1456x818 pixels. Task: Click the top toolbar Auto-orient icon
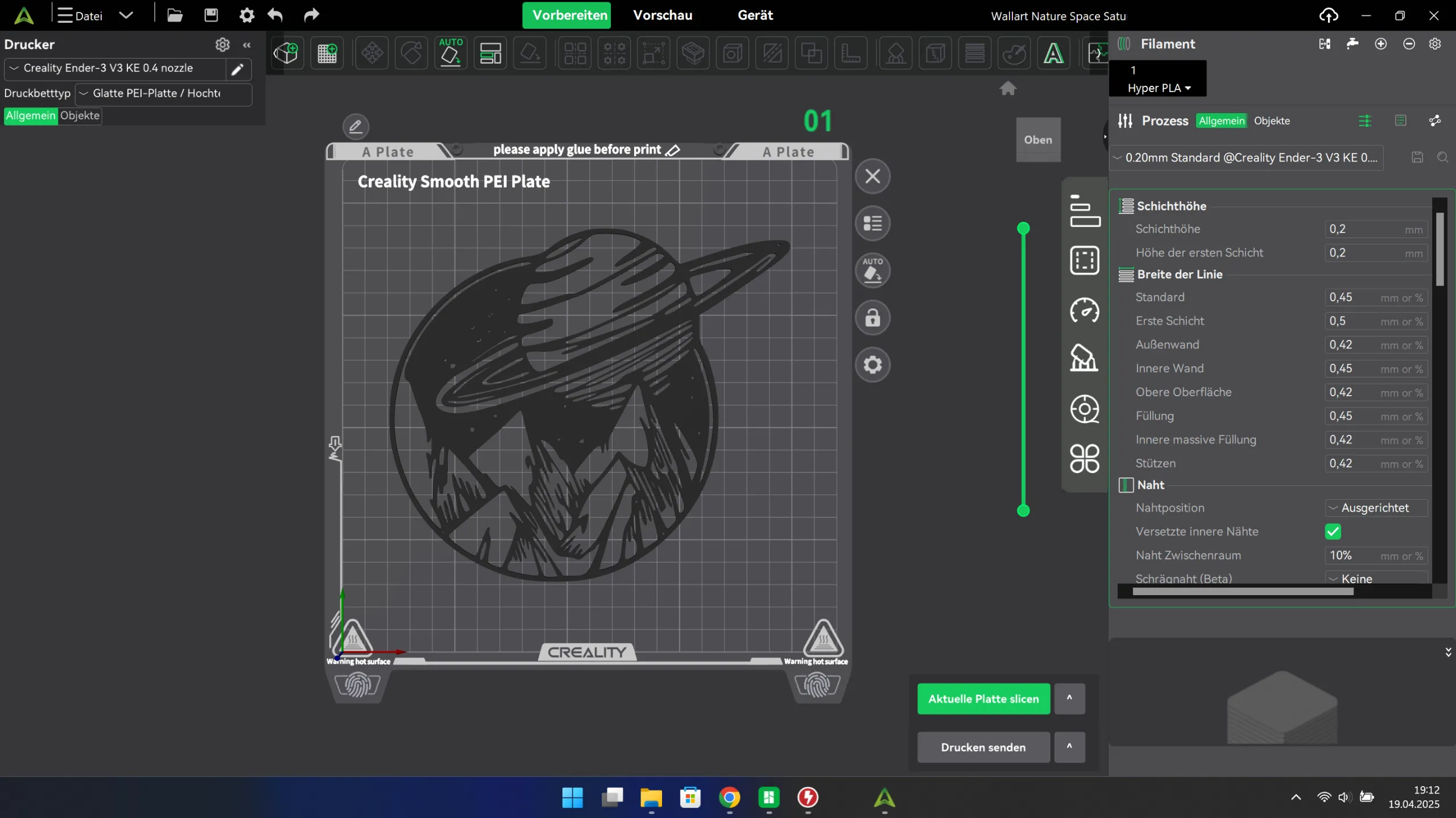point(450,53)
